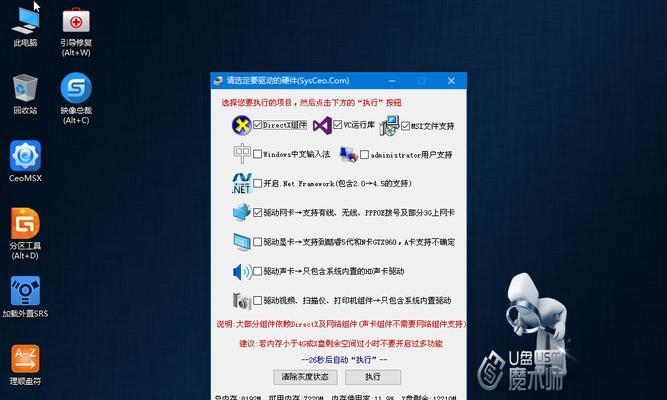Click the 驱动显卡 monitor icon
Image resolution: width=667 pixels, height=400 pixels.
242,242
